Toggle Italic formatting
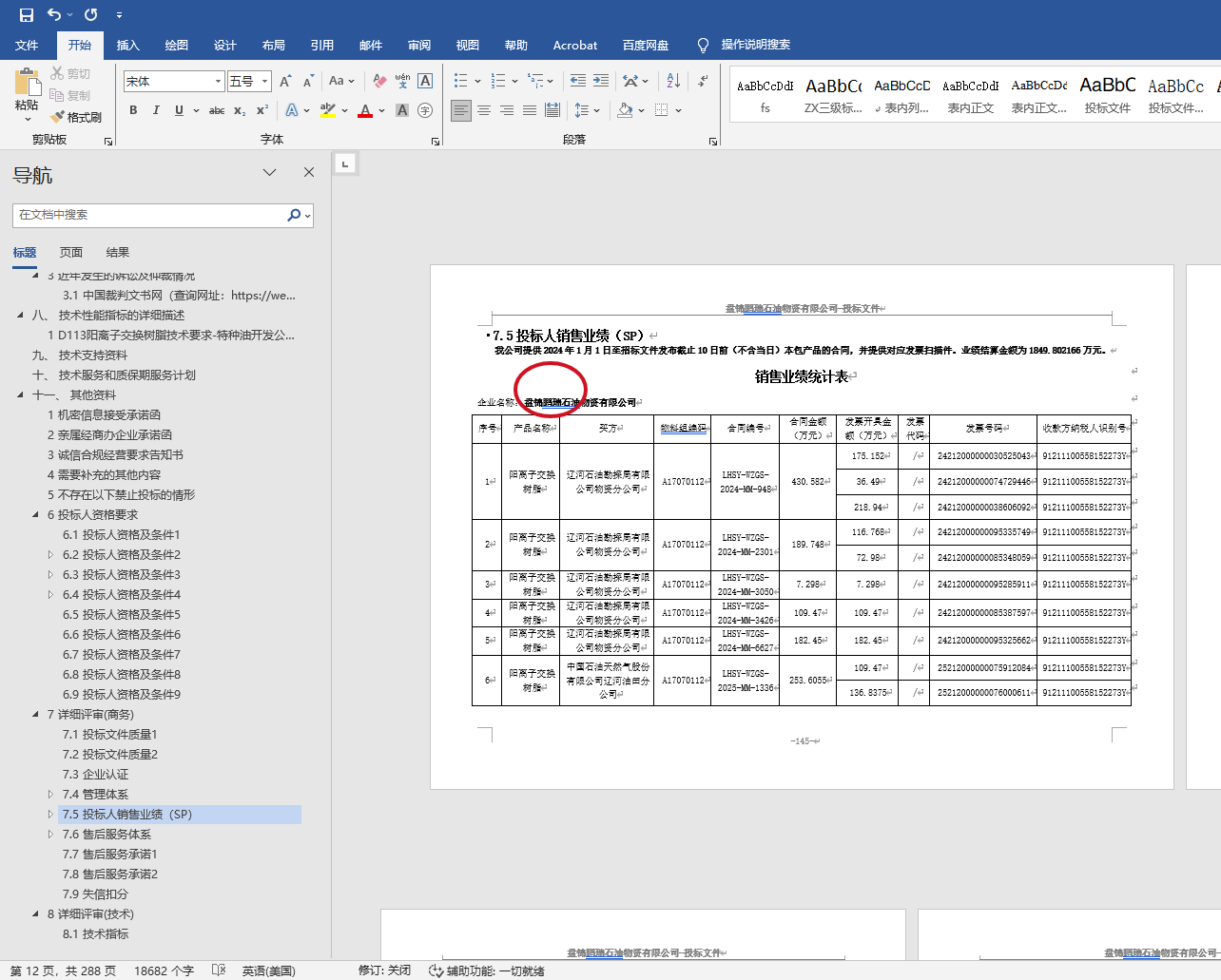 pyautogui.click(x=156, y=110)
